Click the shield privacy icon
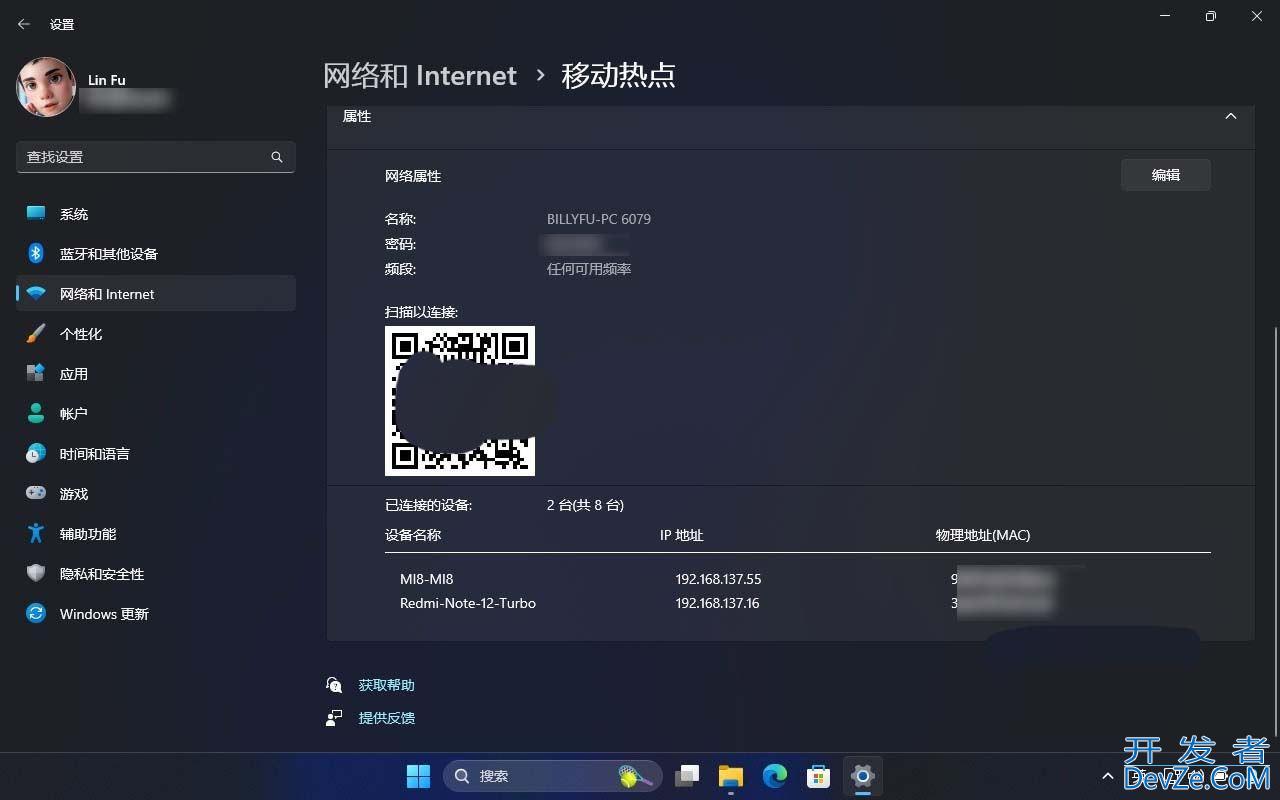Viewport: 1280px width, 800px height. click(x=36, y=574)
